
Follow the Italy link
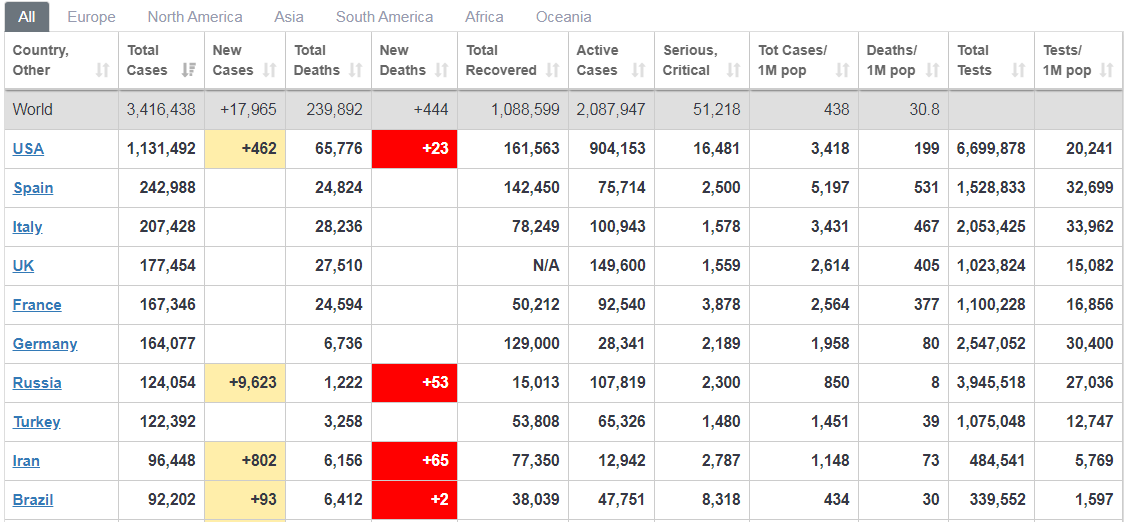point(27,227)
